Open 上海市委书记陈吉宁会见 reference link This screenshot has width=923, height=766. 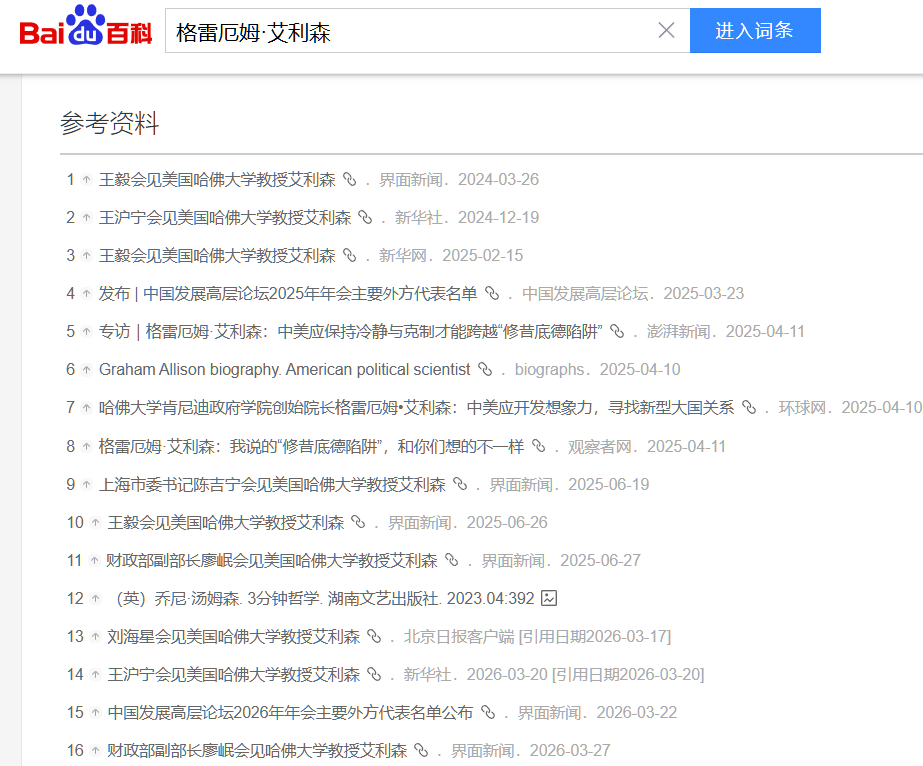[273, 485]
